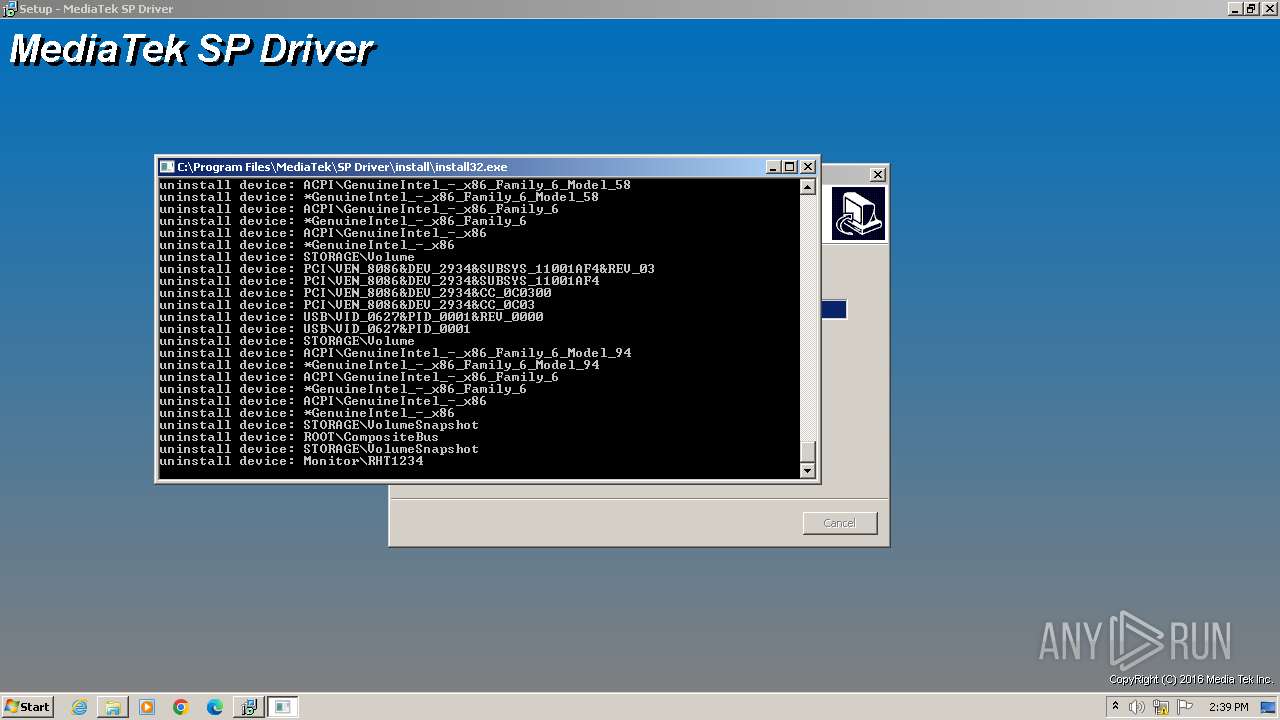Viewport: 1280px width, 720px height.
Task: Click the installer computer icon in setup dialog
Action: click(858, 214)
